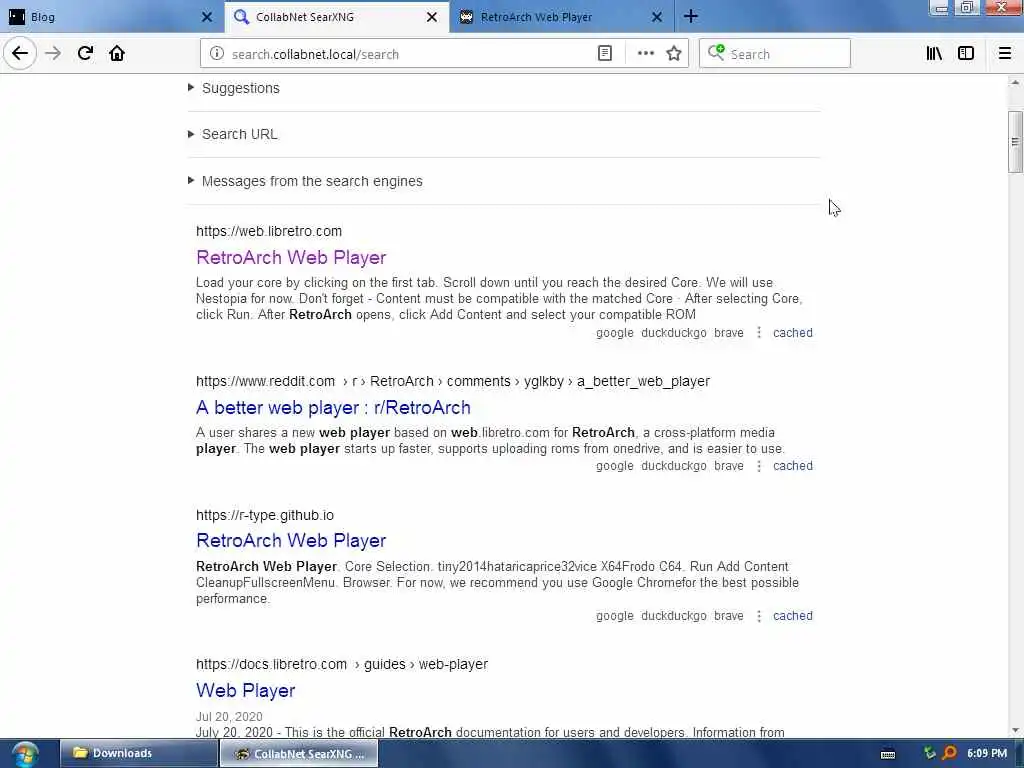Open three-dot options for web.libretro.com result
Viewport: 1024px width, 768px height.
click(758, 332)
